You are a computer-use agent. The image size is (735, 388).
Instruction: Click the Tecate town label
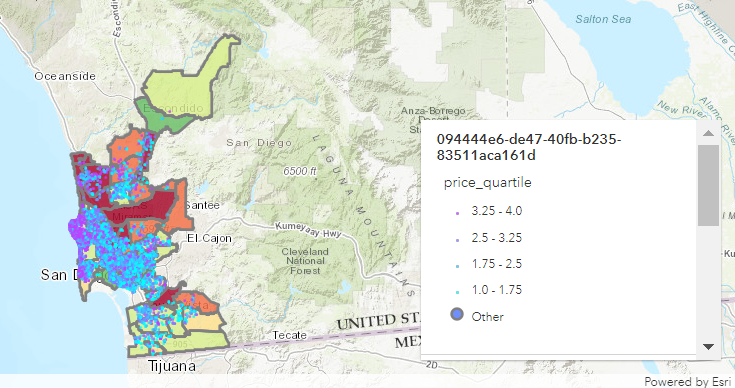point(290,335)
